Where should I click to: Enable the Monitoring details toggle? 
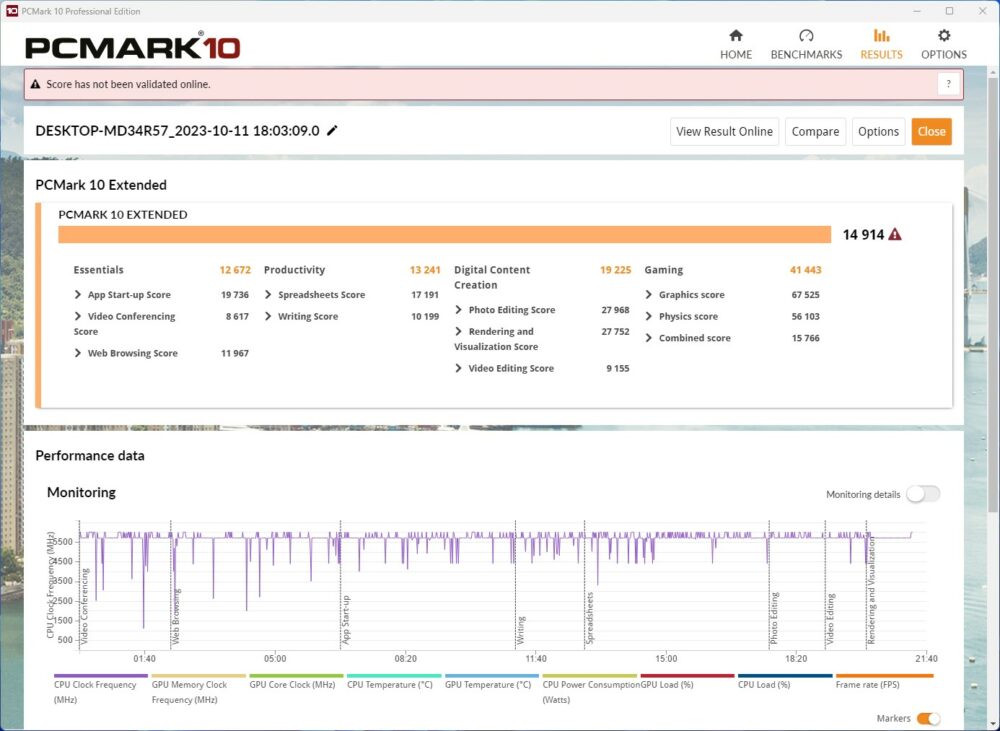coord(922,494)
